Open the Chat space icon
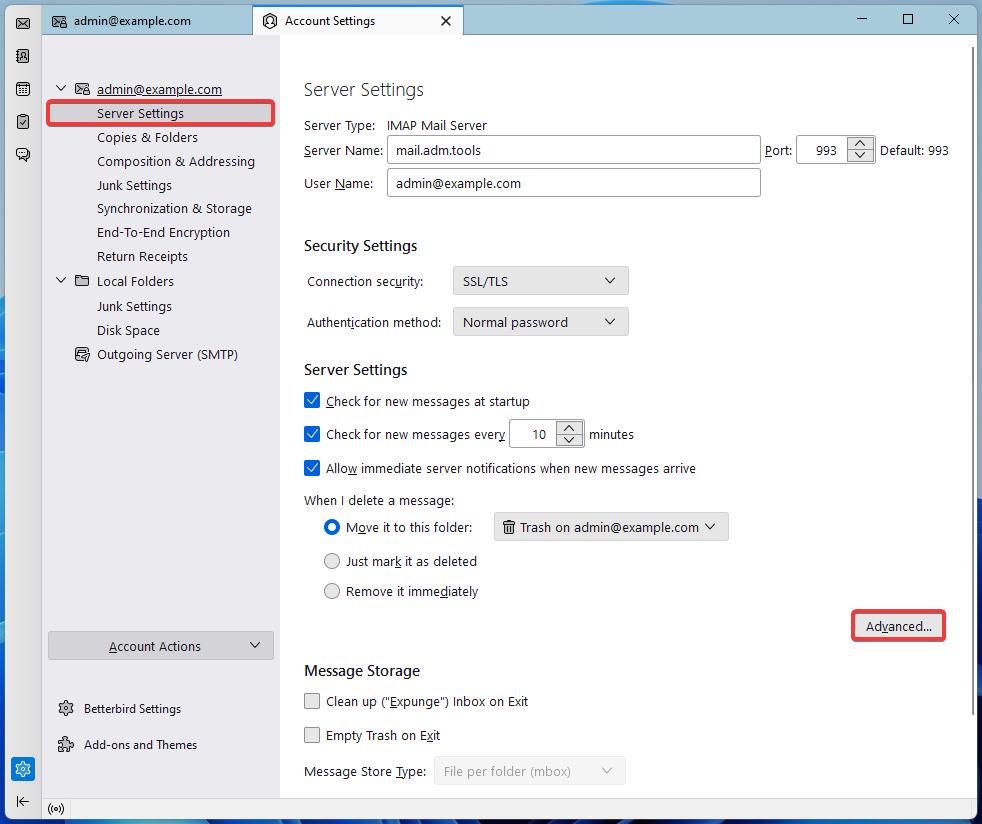This screenshot has height=824, width=982. coord(22,154)
